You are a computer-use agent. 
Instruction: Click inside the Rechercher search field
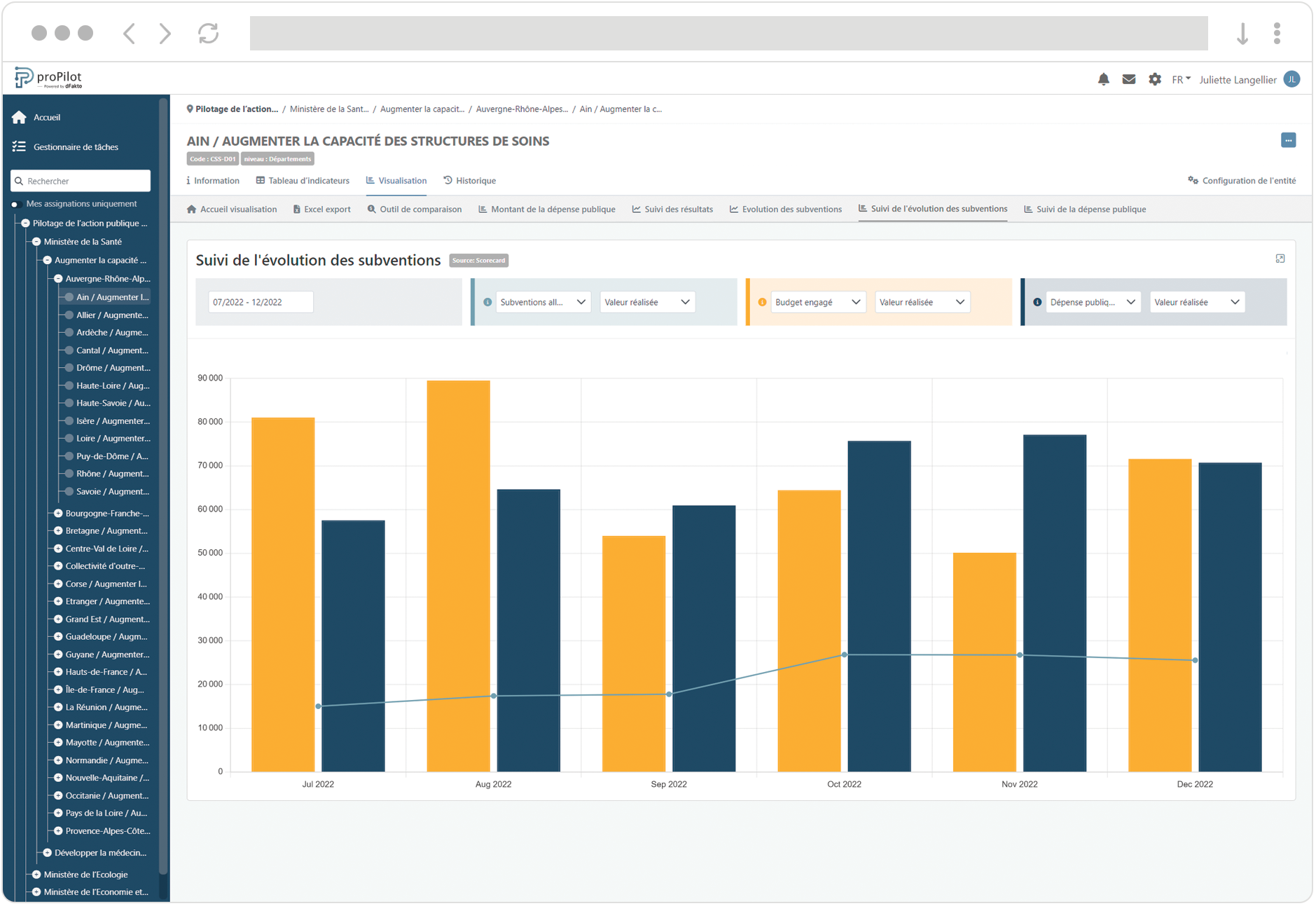coord(81,181)
